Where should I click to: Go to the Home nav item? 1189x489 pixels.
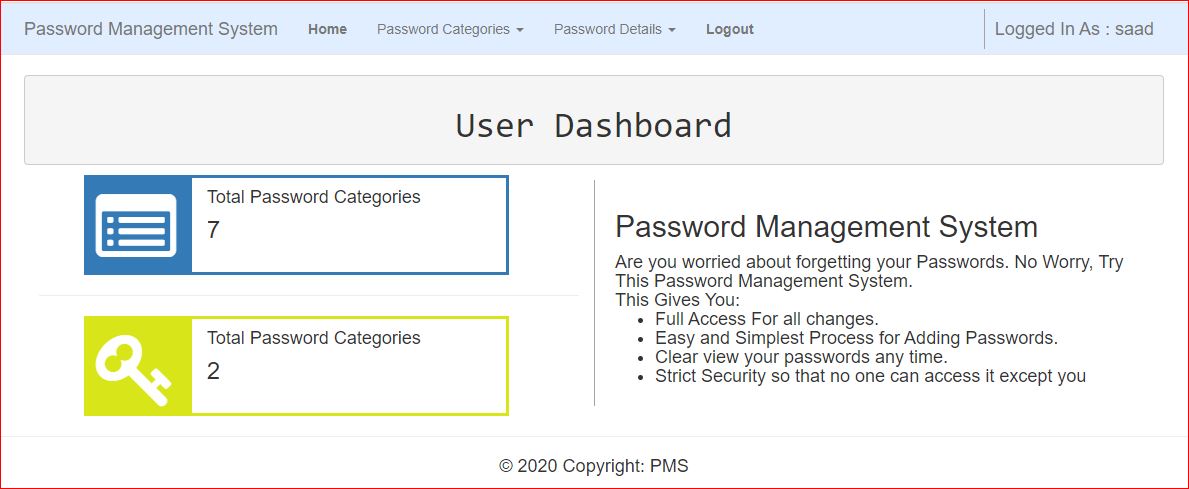(328, 30)
